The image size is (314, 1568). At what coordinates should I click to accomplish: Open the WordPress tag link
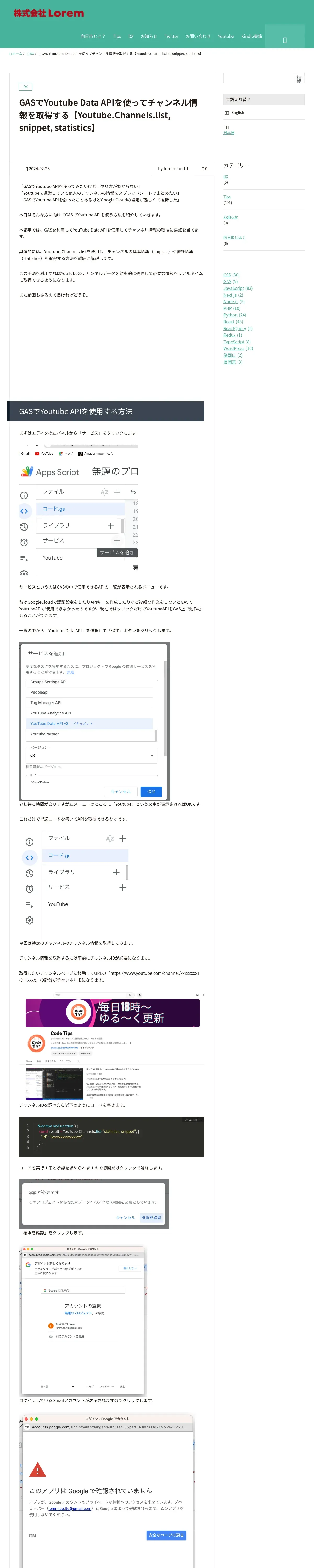click(233, 349)
